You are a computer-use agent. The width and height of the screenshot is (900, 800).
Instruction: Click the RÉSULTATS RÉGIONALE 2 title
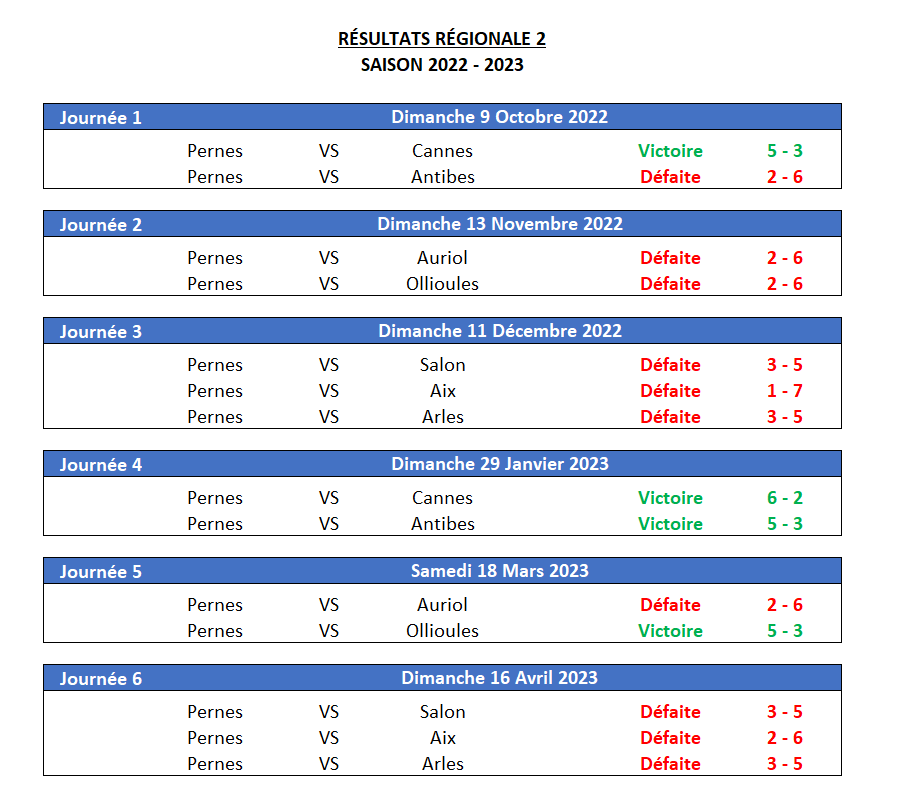(x=441, y=39)
